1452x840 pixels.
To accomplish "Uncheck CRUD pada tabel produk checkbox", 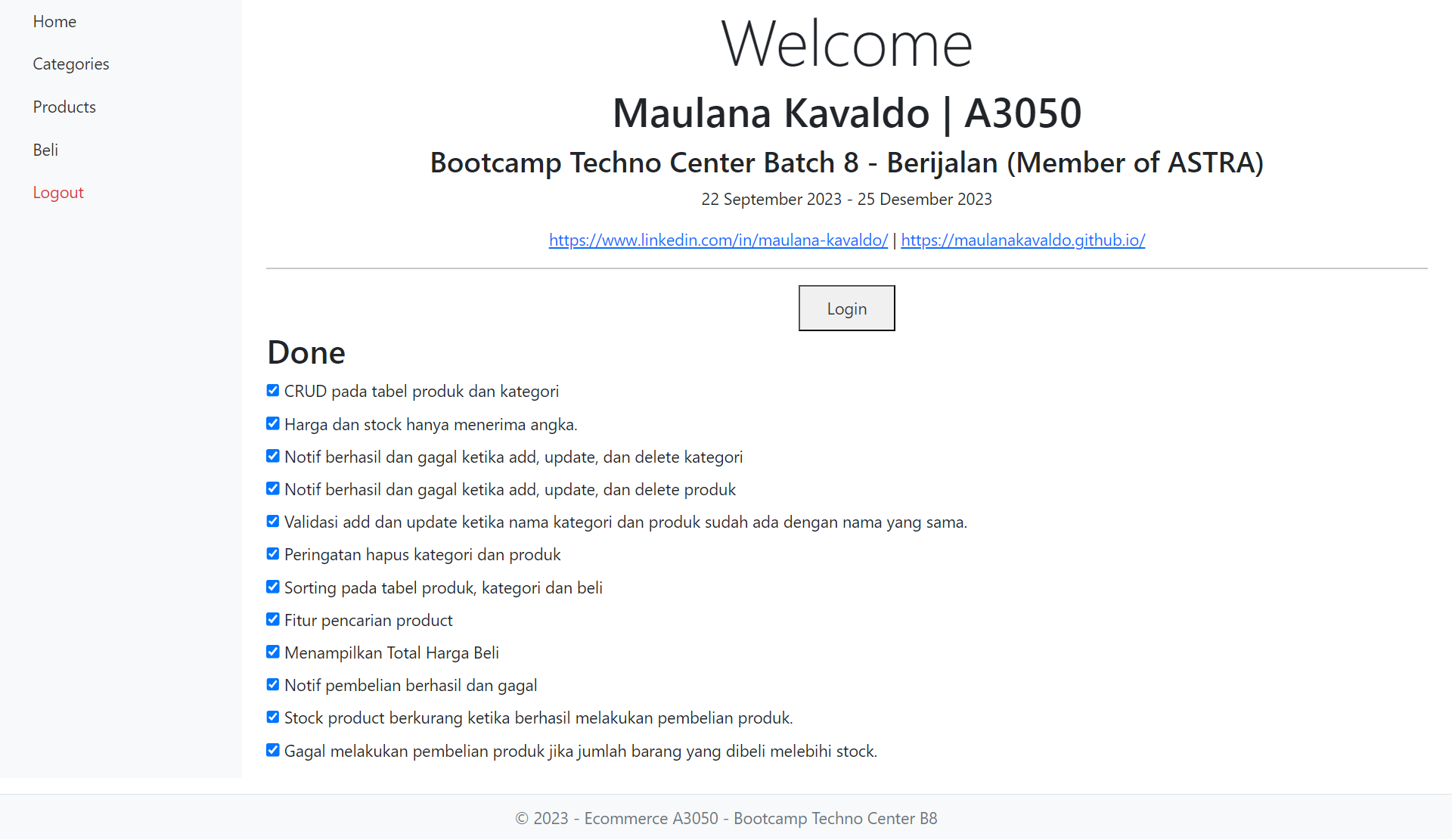I will click(273, 391).
